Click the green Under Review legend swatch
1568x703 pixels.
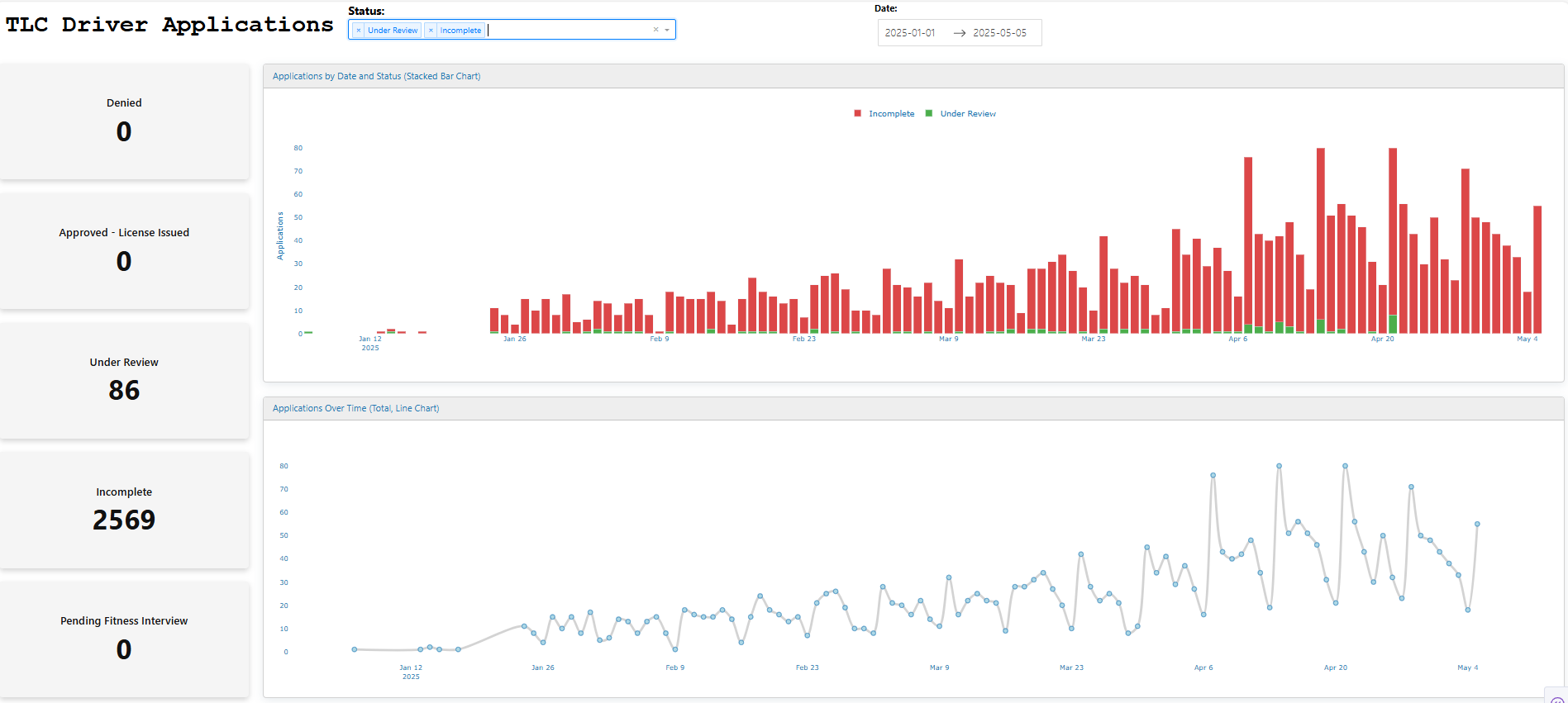pyautogui.click(x=929, y=114)
